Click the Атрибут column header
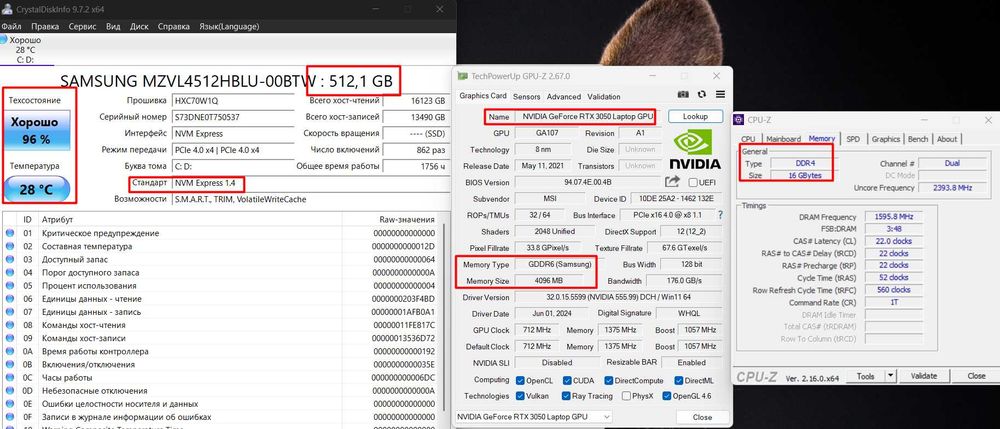This screenshot has height=429, width=1000. click(x=190, y=219)
